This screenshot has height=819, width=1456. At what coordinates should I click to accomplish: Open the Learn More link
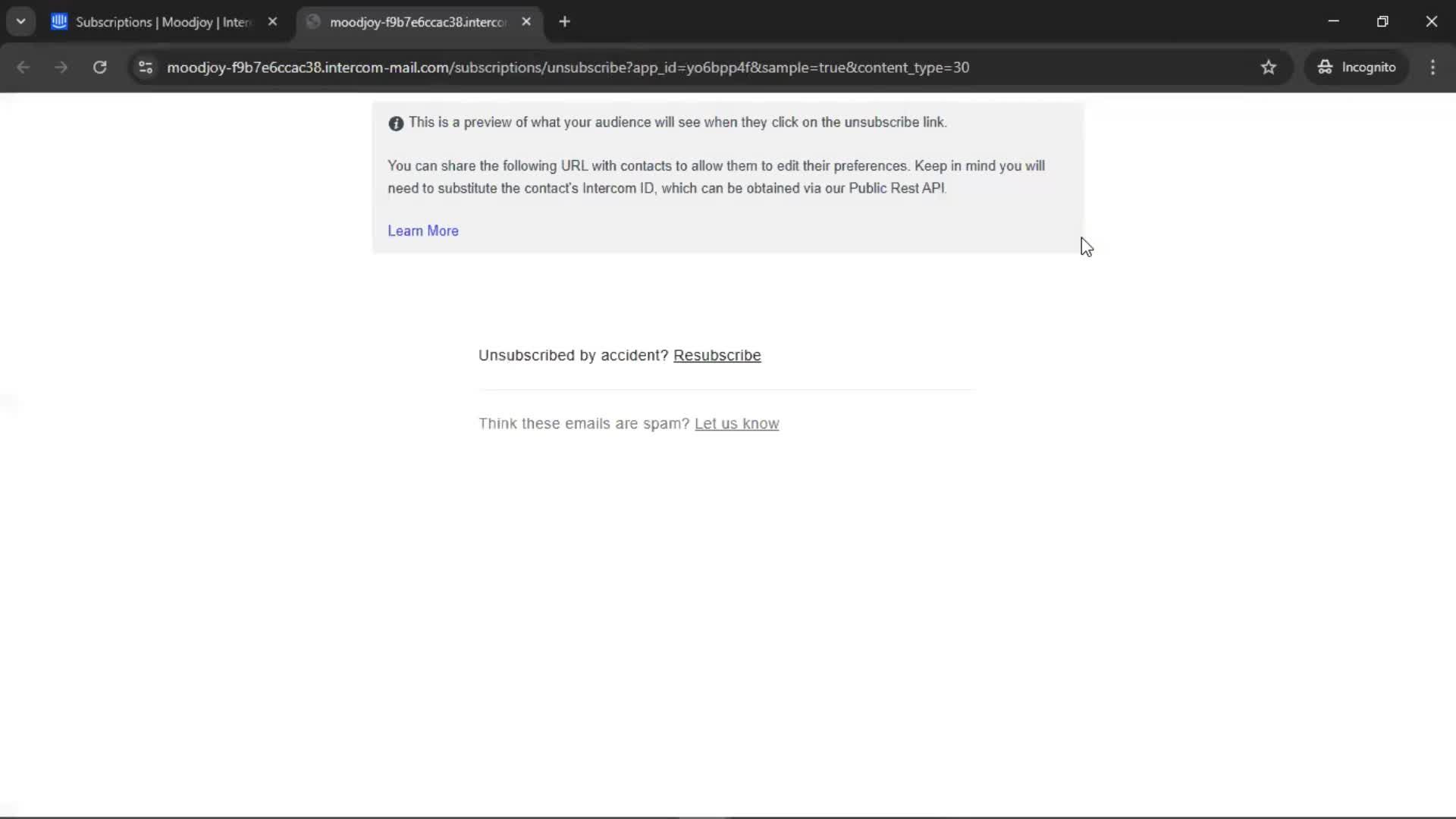tap(423, 231)
